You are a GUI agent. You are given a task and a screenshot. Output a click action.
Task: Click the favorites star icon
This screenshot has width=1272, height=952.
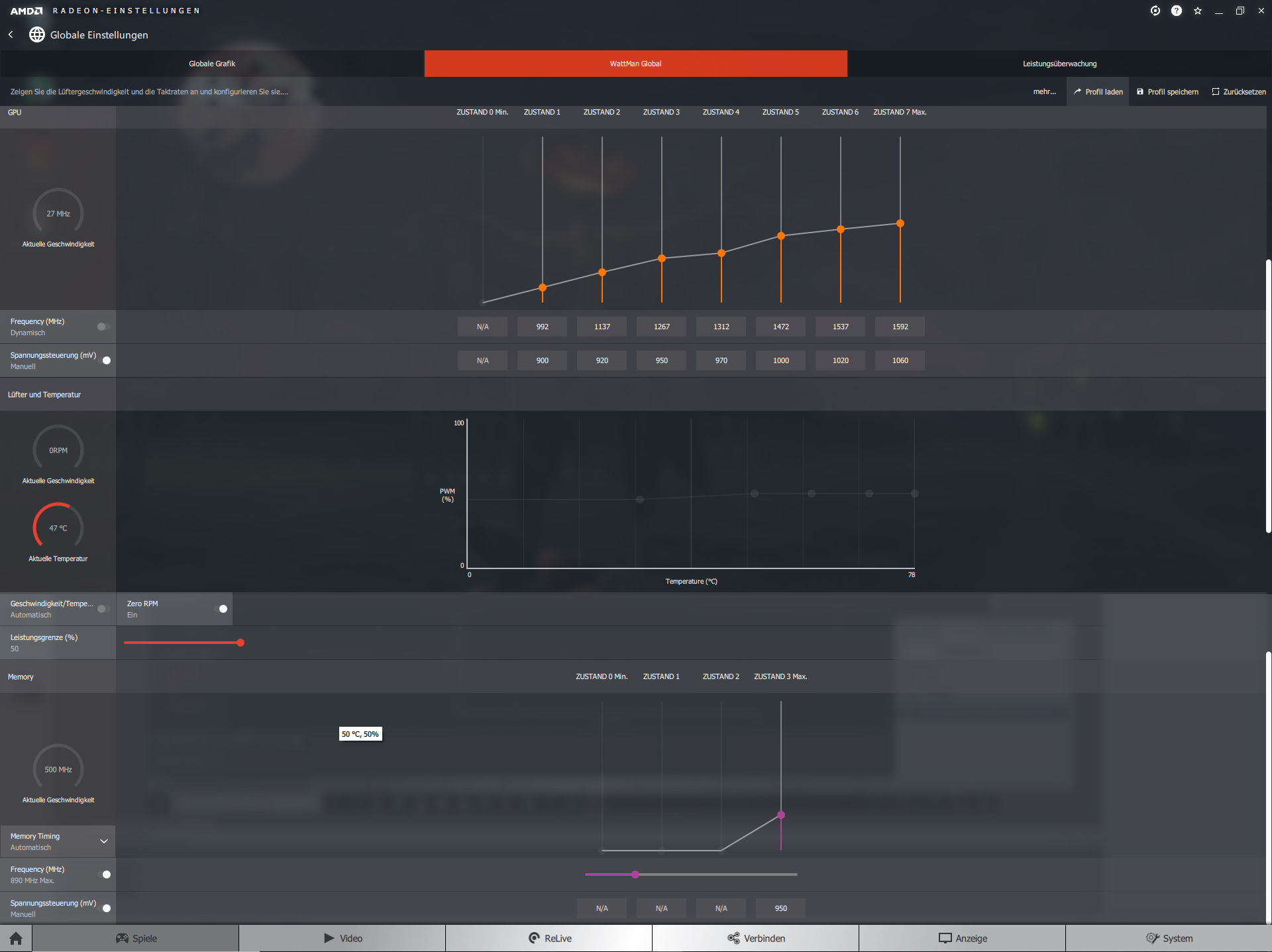[1198, 11]
